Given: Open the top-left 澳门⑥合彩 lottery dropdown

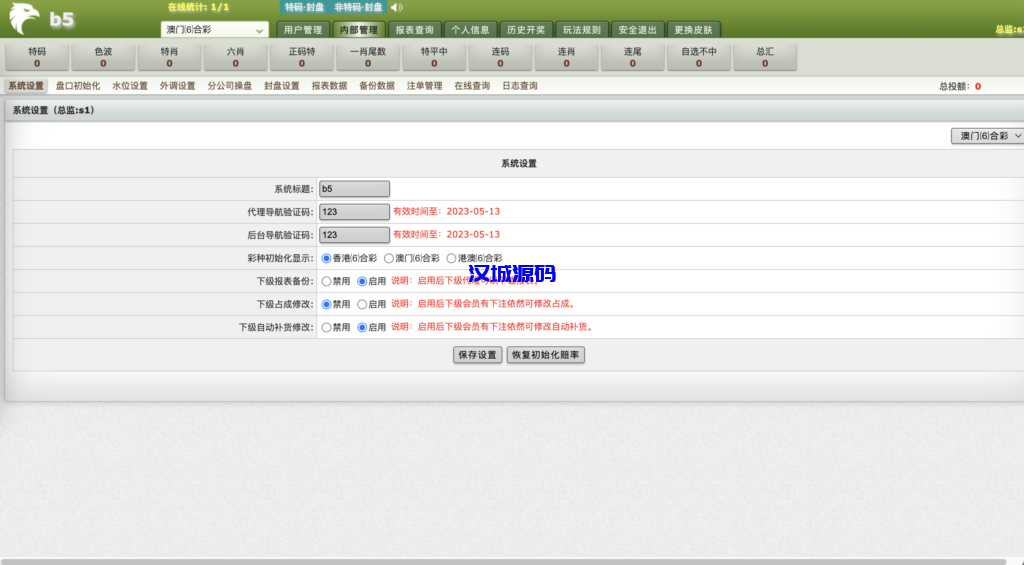Looking at the screenshot, I should (x=214, y=30).
